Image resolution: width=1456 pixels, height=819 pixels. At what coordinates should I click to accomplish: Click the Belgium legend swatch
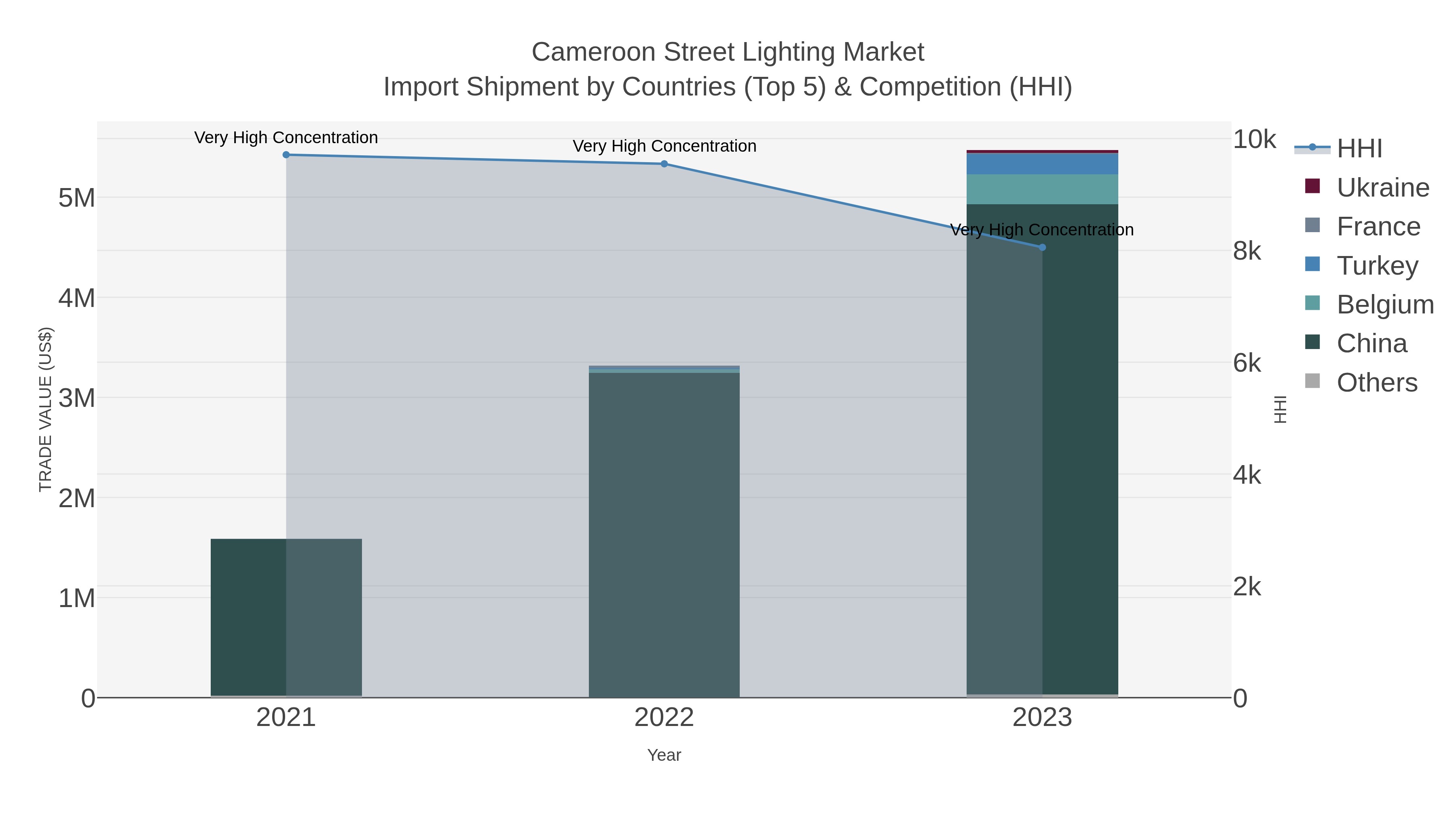[x=1312, y=303]
